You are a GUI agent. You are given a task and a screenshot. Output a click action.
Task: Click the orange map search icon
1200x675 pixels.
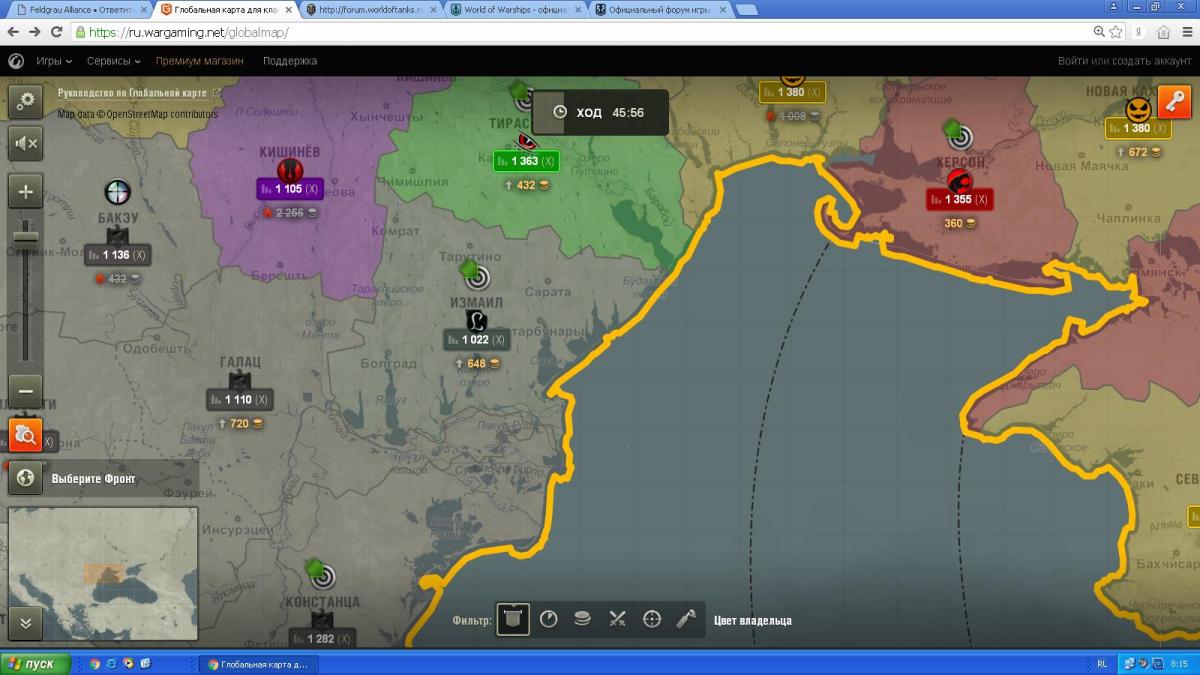[x=26, y=435]
